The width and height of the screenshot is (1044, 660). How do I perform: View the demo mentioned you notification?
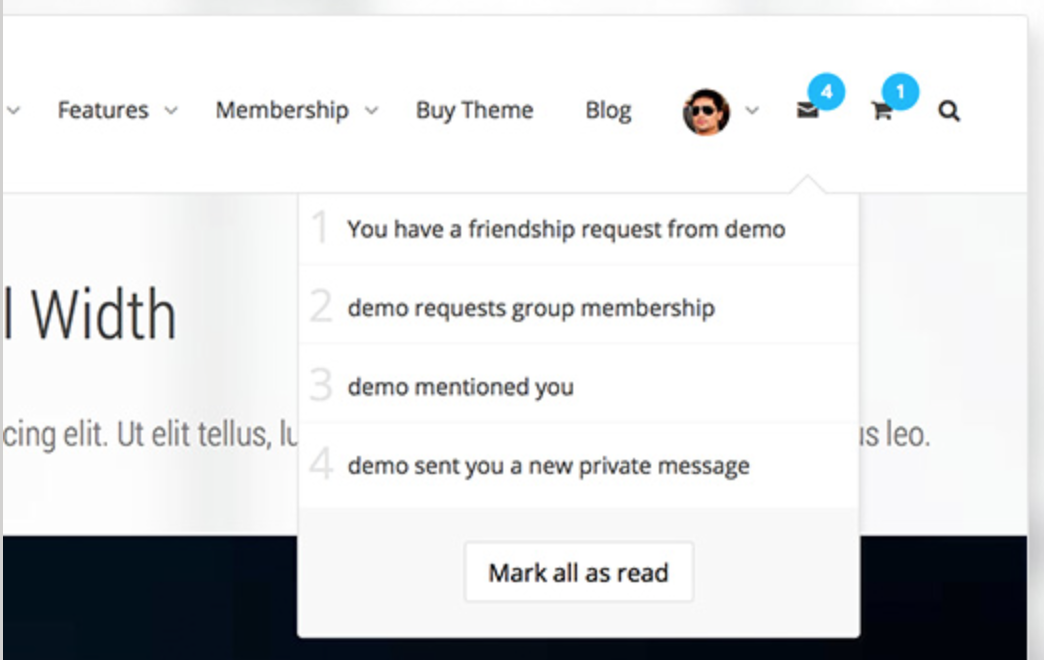point(460,386)
